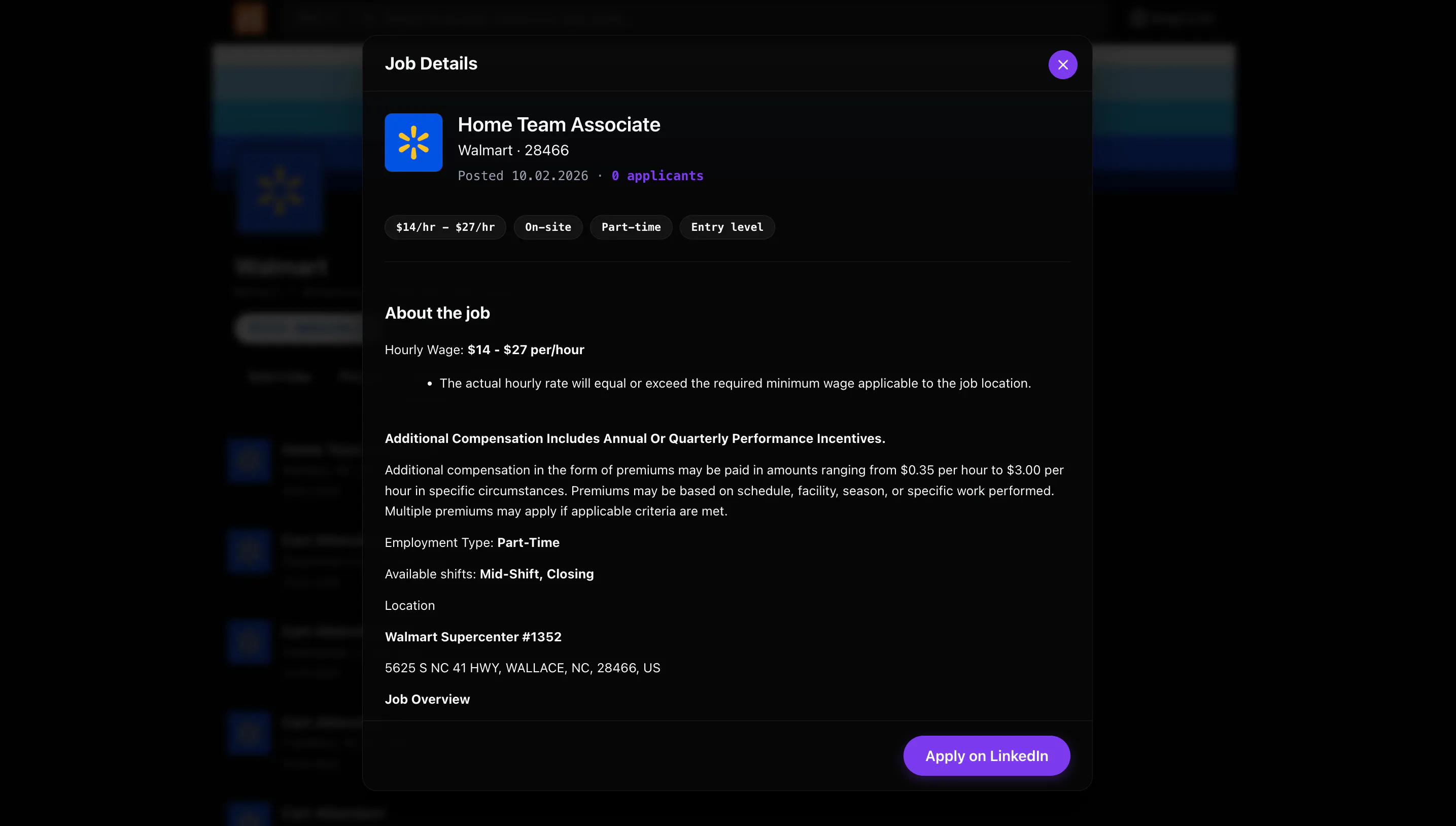Click the Posted 10.02.2026 date
Image resolution: width=1456 pixels, height=826 pixels.
click(523, 176)
